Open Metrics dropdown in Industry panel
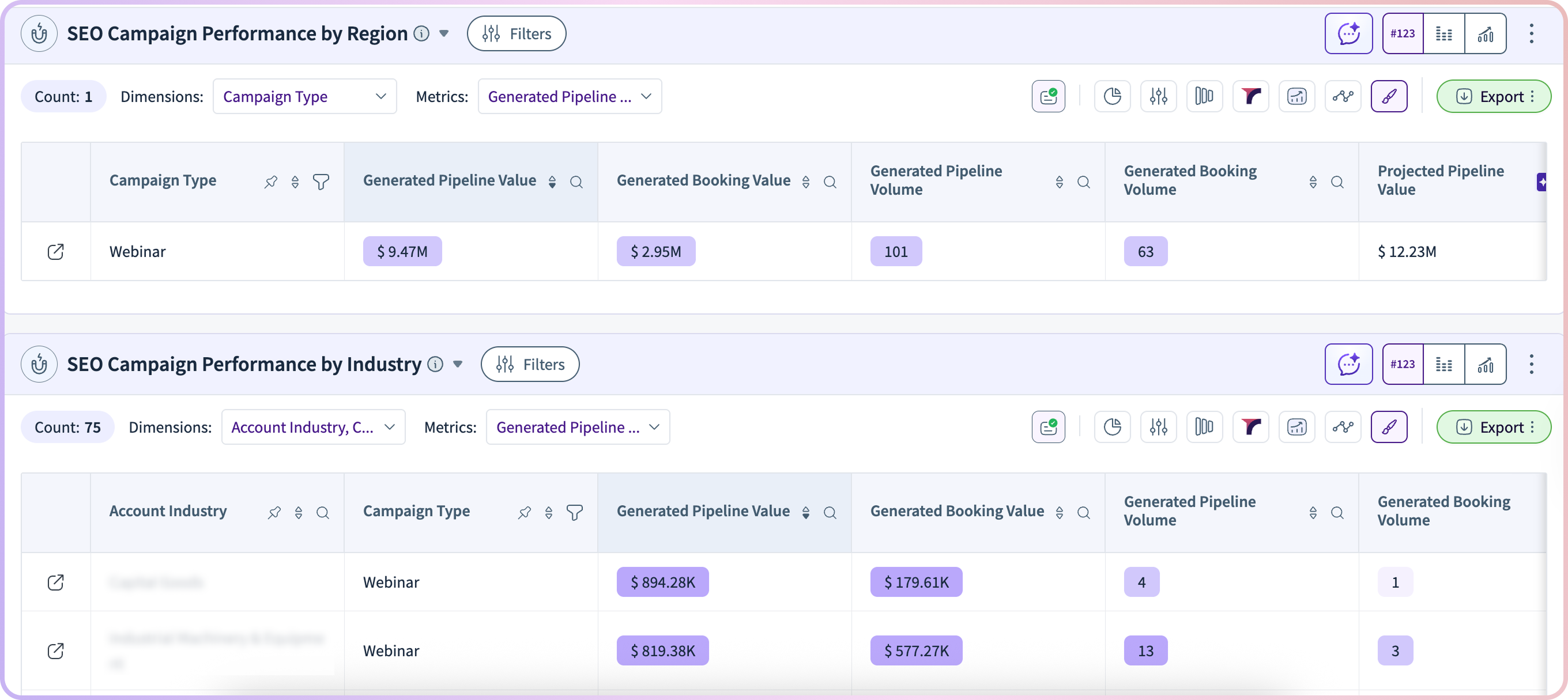This screenshot has width=1568, height=700. click(577, 427)
